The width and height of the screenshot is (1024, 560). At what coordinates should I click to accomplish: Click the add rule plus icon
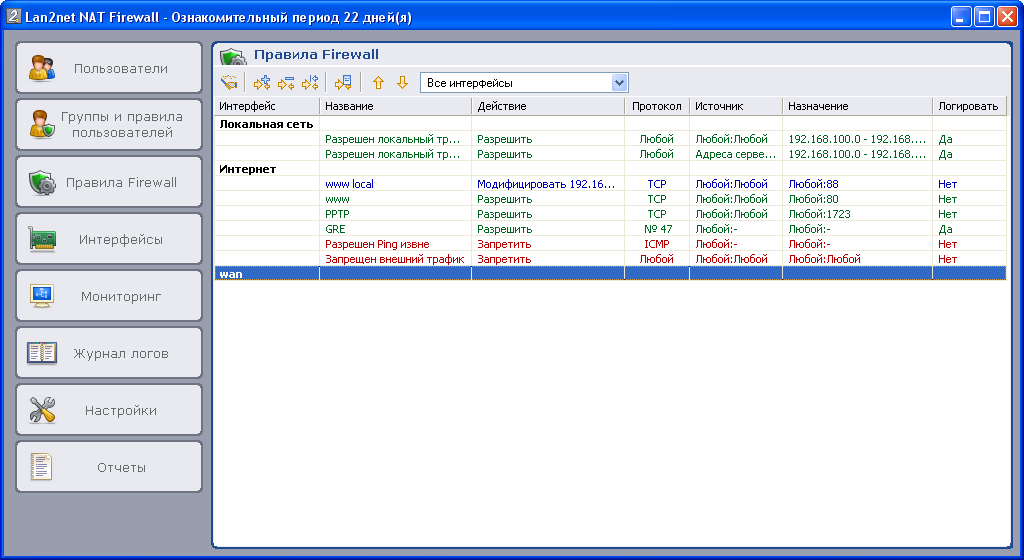coord(262,83)
